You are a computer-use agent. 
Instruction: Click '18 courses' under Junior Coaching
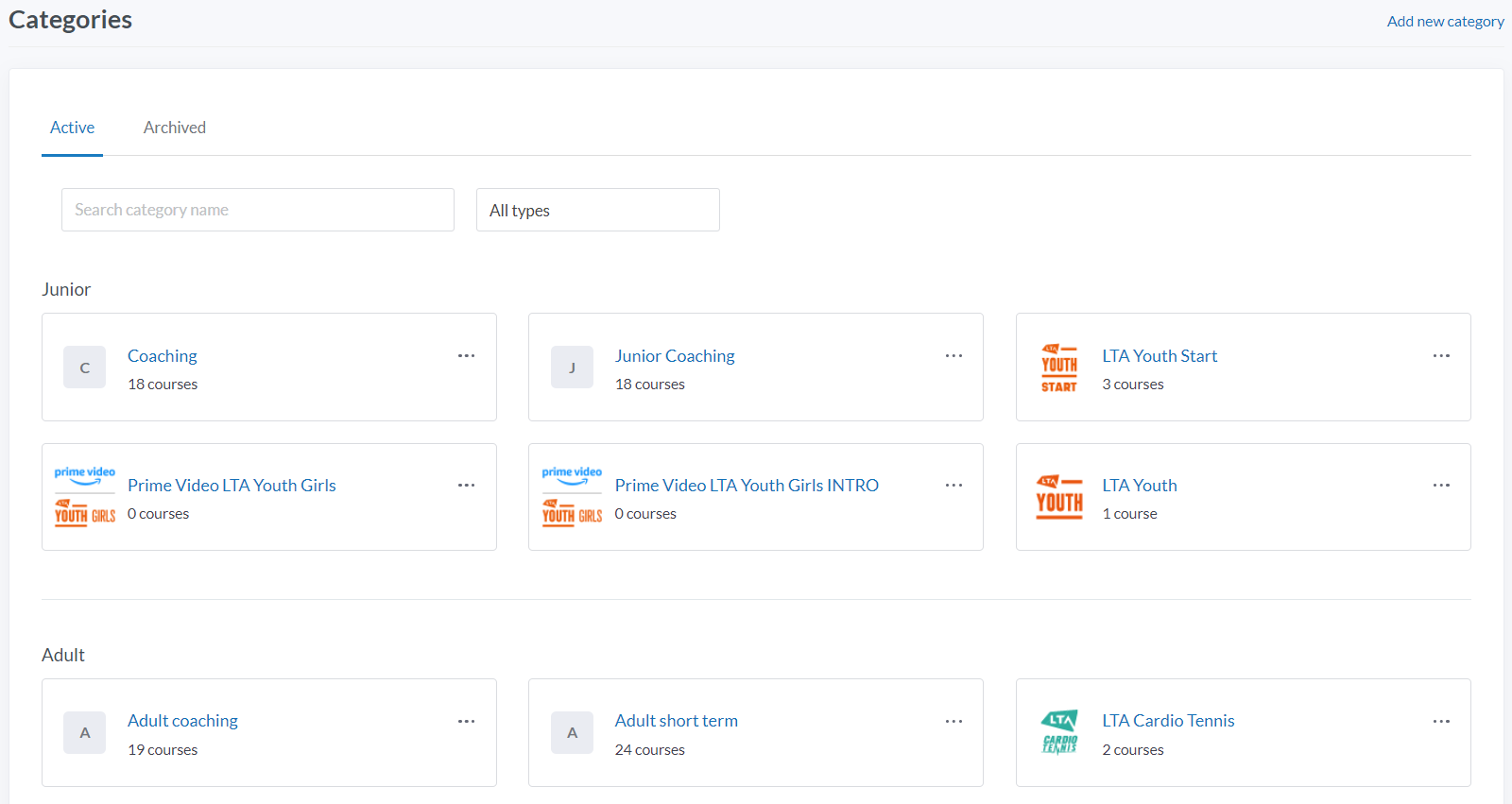650,385
